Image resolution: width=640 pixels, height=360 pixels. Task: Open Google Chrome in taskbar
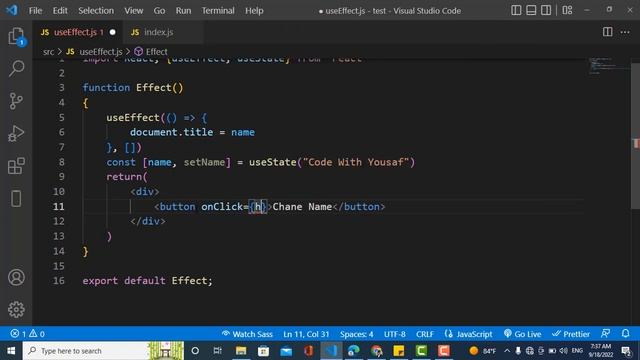[376, 351]
